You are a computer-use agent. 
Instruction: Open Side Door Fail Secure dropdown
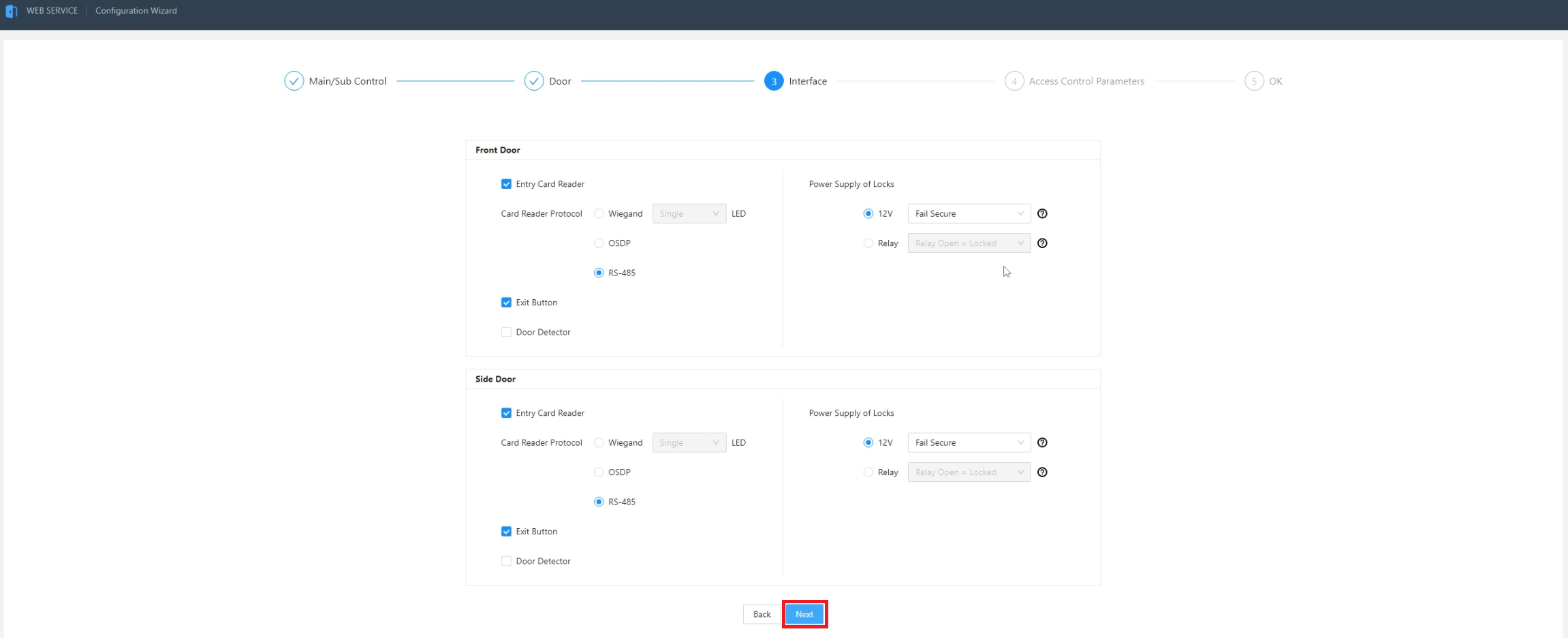pyautogui.click(x=968, y=443)
